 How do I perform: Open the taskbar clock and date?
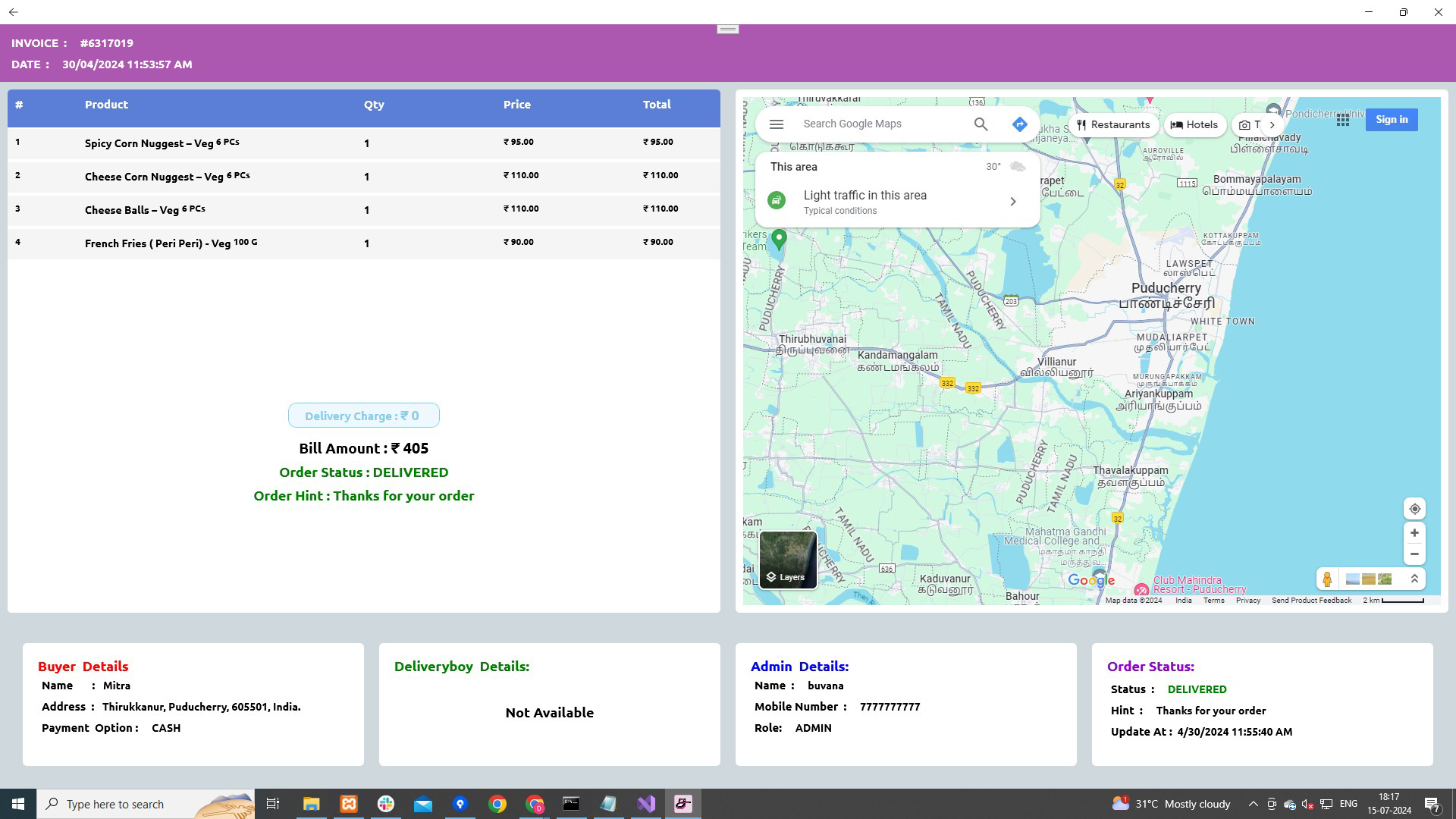pos(1389,804)
